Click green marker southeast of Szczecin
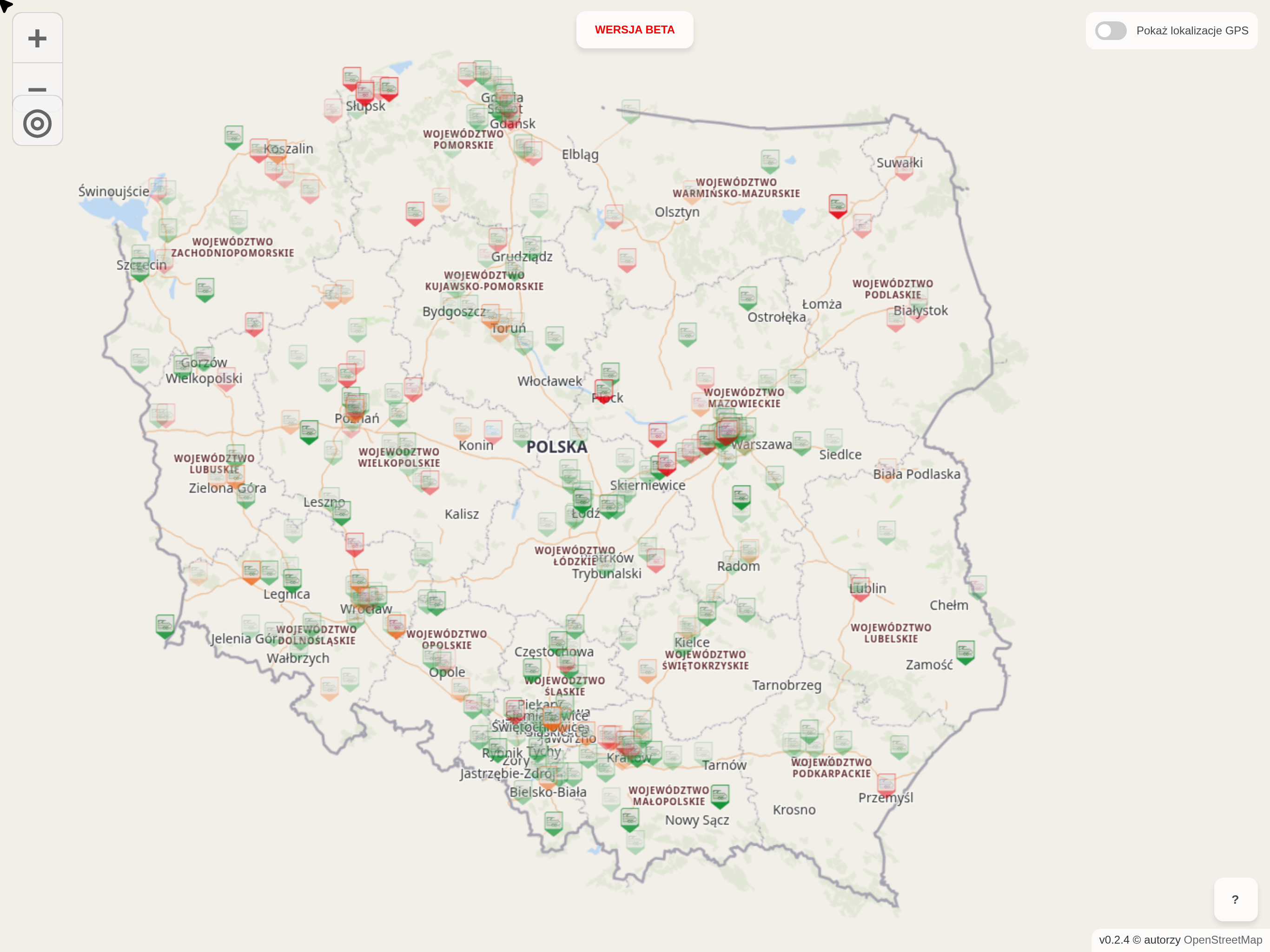 [x=205, y=288]
